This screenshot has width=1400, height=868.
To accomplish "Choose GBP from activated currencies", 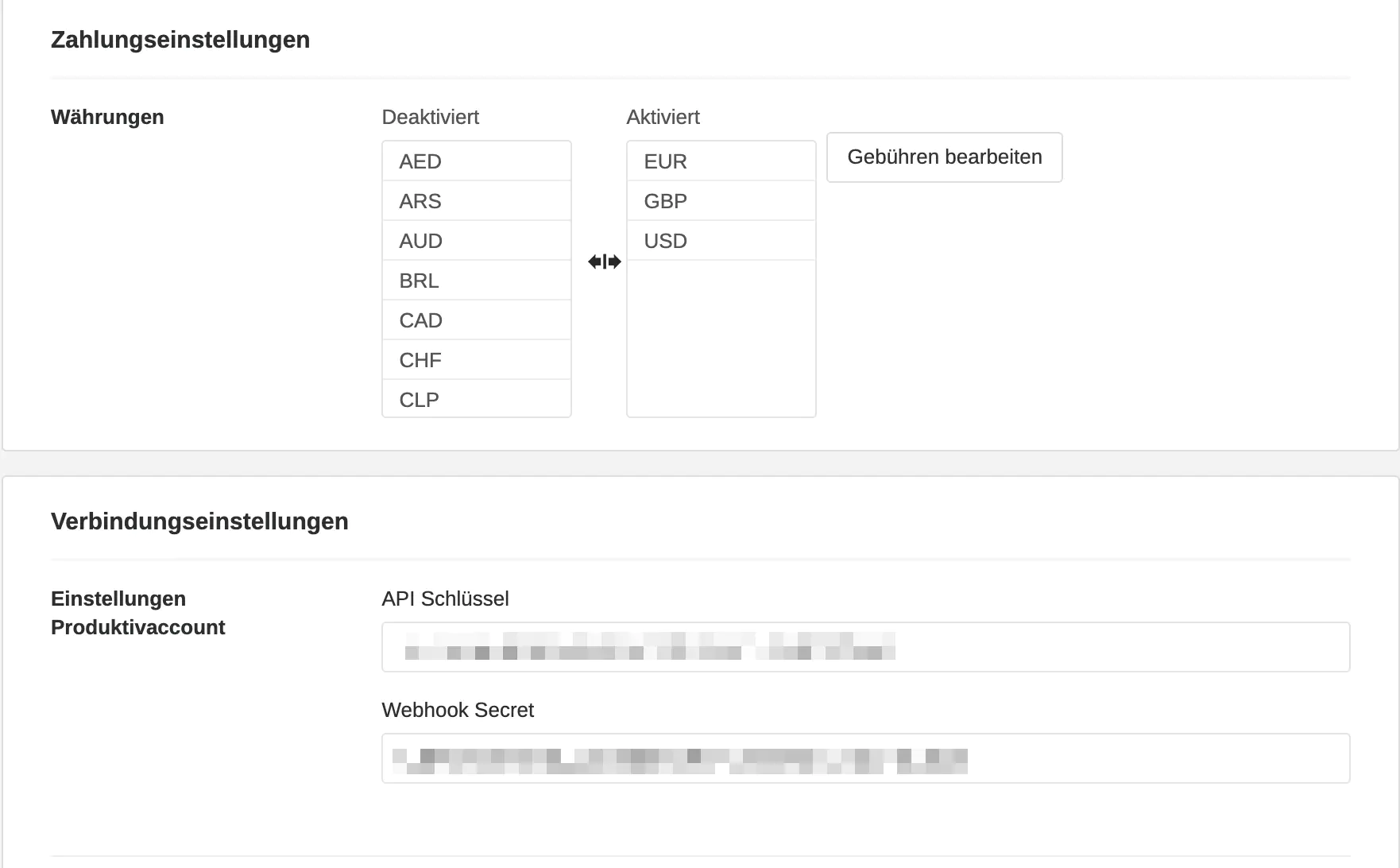I will (721, 201).
